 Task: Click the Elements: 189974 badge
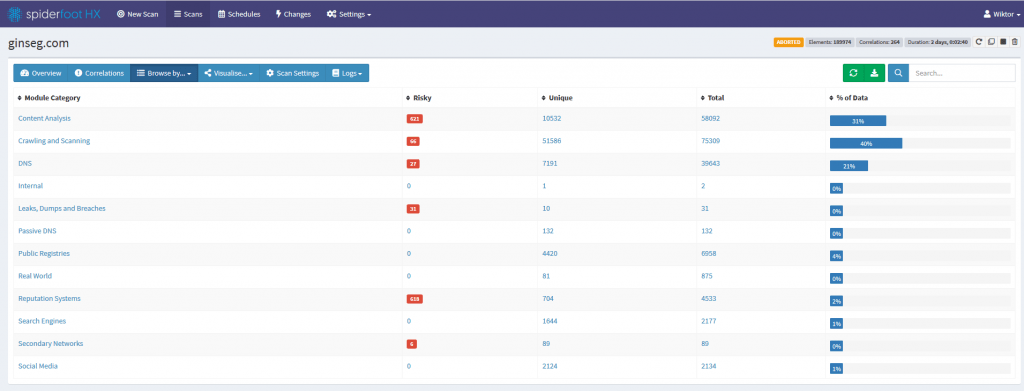(829, 42)
